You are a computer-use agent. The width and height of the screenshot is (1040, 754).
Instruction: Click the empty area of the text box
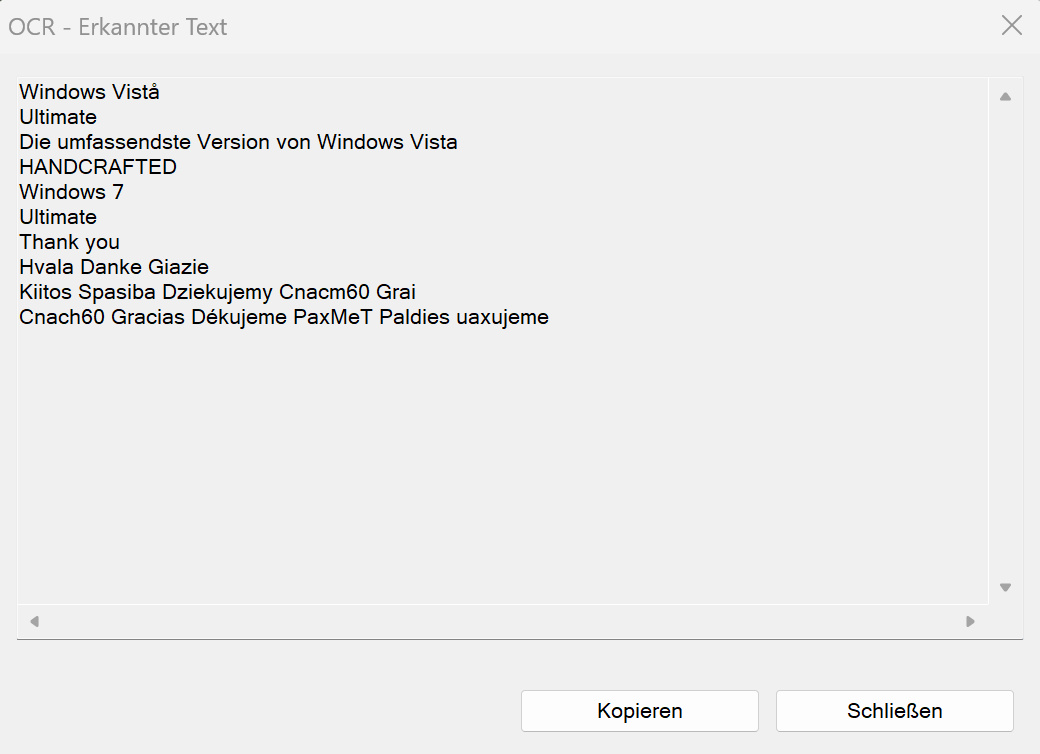[x=502, y=464]
